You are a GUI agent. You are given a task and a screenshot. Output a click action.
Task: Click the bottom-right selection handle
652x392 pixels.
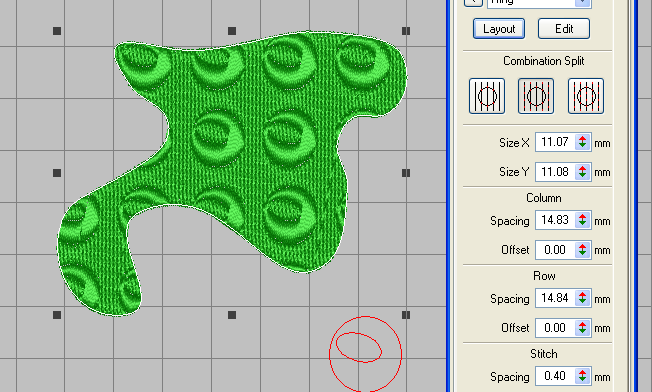pyautogui.click(x=406, y=315)
